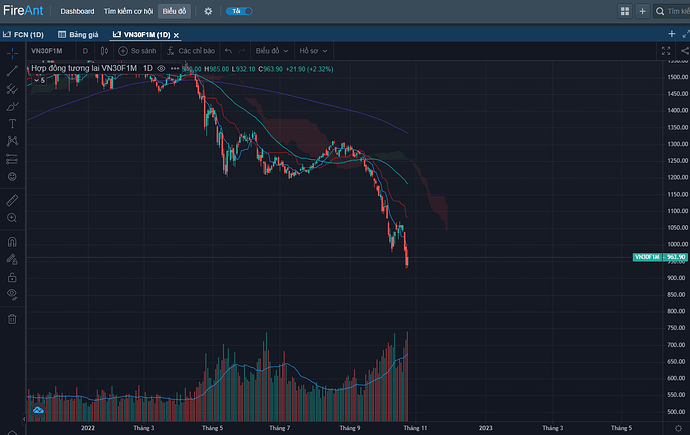Viewport: 690px width, 435px height.
Task: Pick the emoji icons tool
Action: click(x=12, y=176)
